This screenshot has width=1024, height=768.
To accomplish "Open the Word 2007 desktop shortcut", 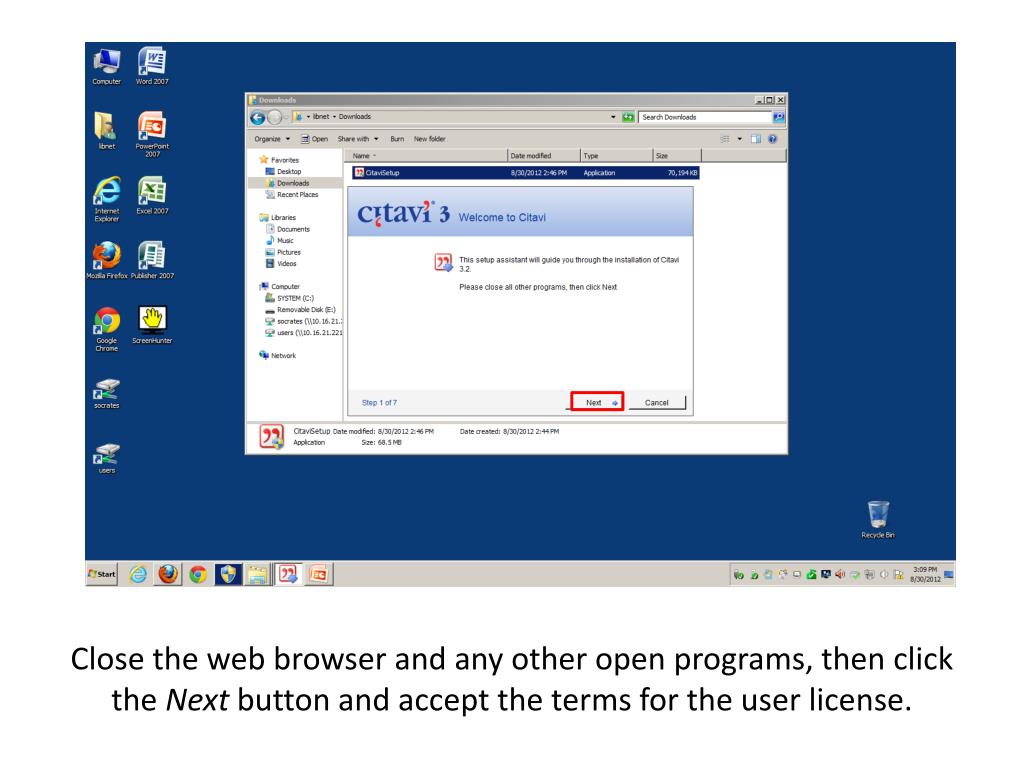I will pyautogui.click(x=152, y=67).
